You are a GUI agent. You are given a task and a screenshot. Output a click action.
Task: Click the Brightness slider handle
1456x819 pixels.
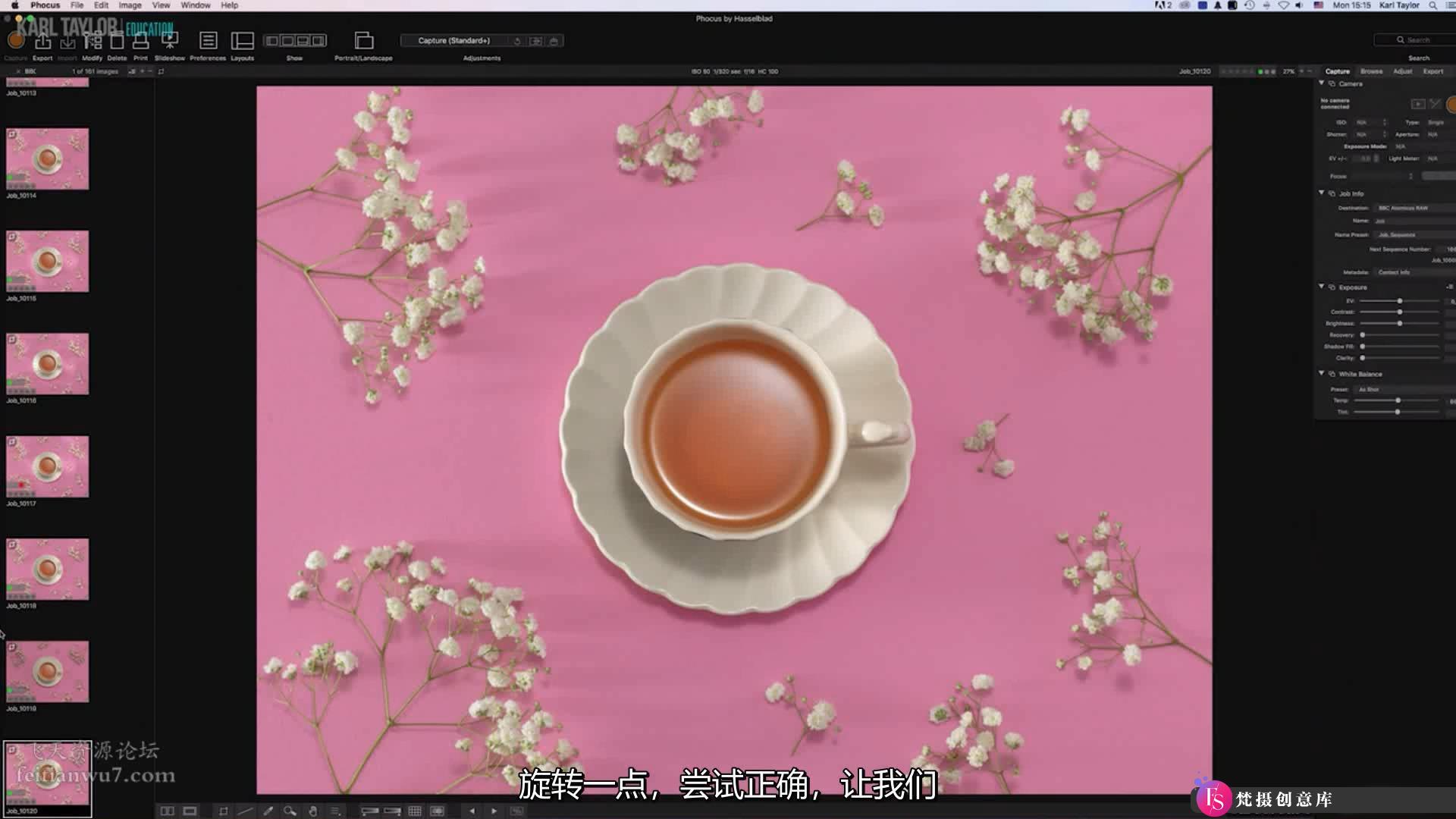[x=1400, y=324]
